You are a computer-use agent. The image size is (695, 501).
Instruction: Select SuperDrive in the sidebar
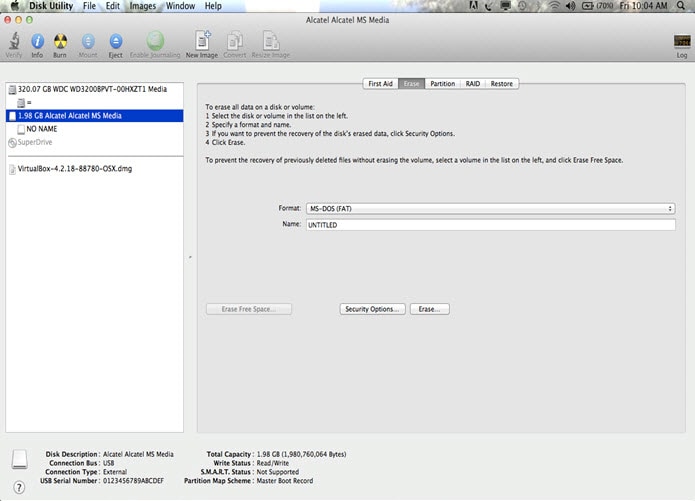pyautogui.click(x=94, y=142)
